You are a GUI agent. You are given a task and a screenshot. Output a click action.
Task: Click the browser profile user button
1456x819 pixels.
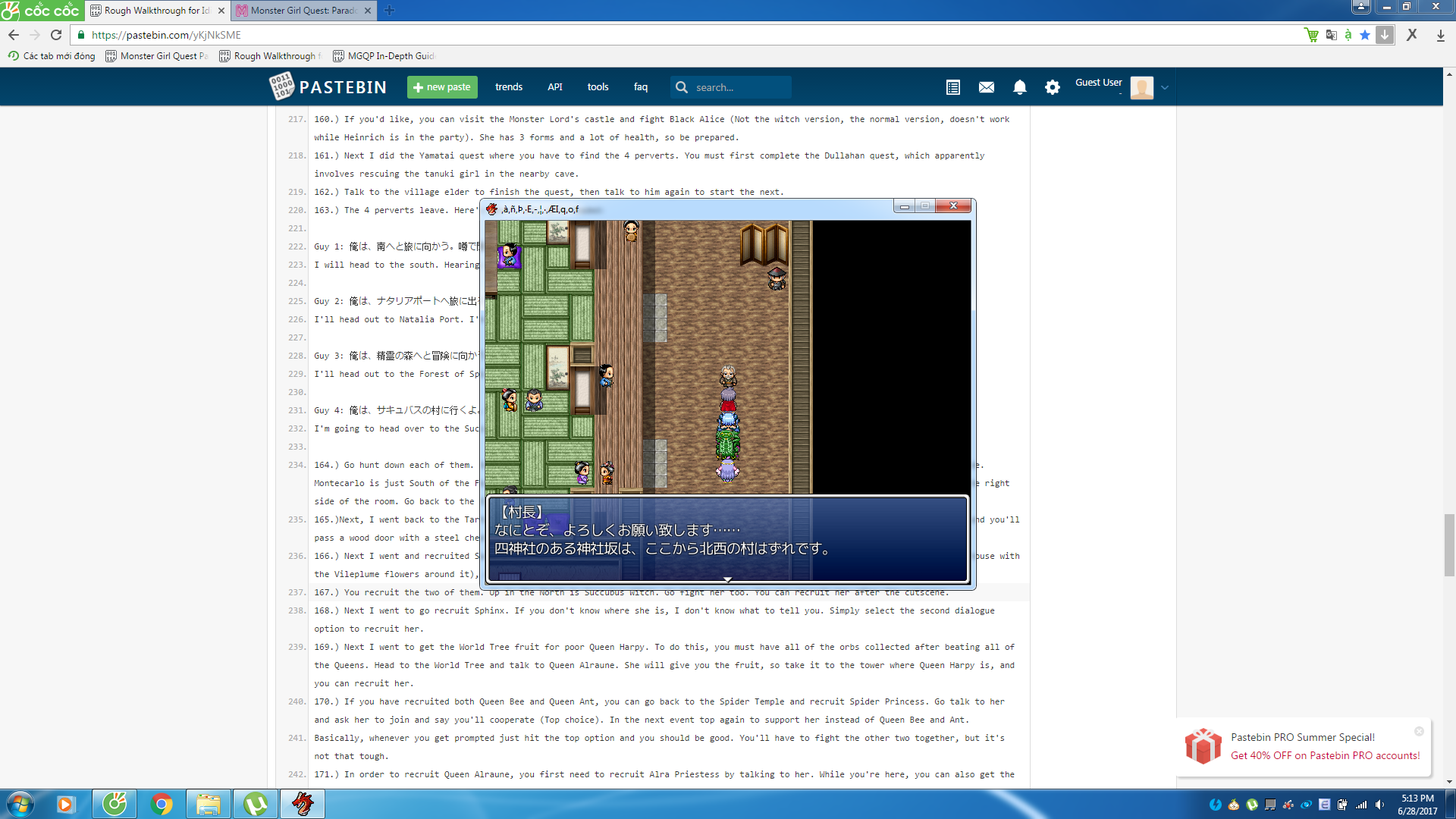tap(1361, 7)
